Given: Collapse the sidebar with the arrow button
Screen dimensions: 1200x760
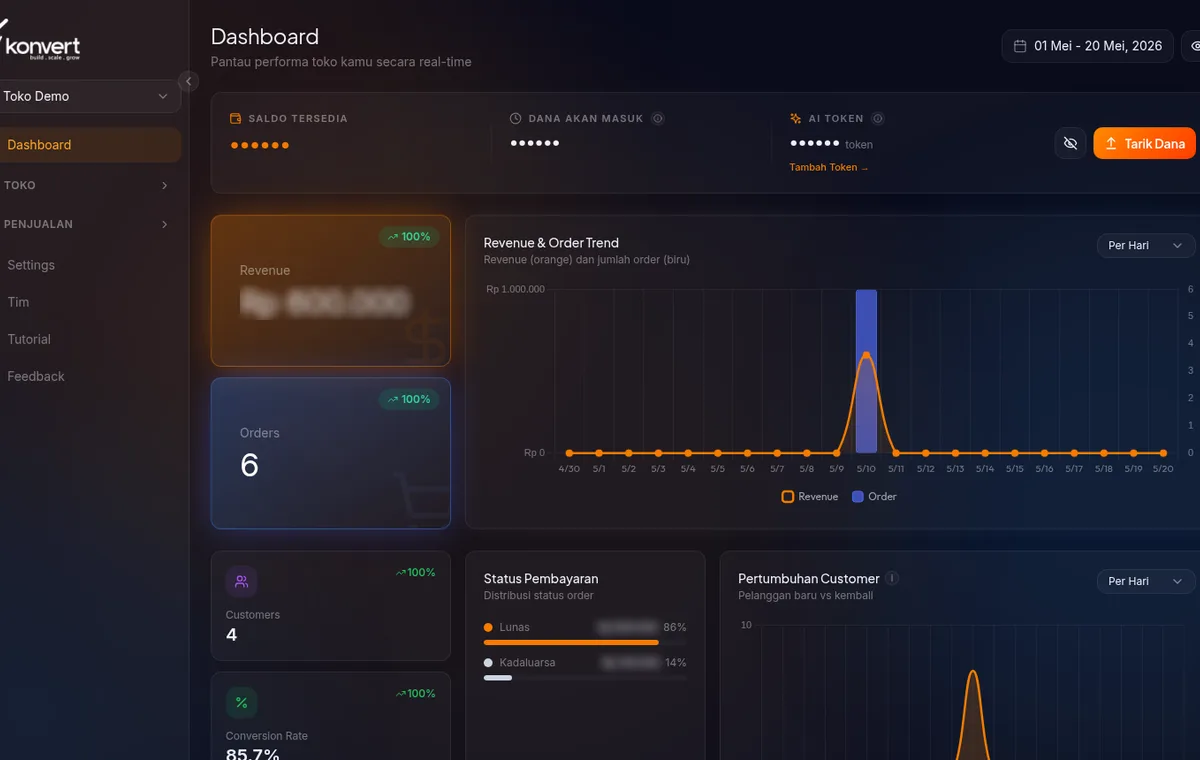Looking at the screenshot, I should click(x=189, y=81).
